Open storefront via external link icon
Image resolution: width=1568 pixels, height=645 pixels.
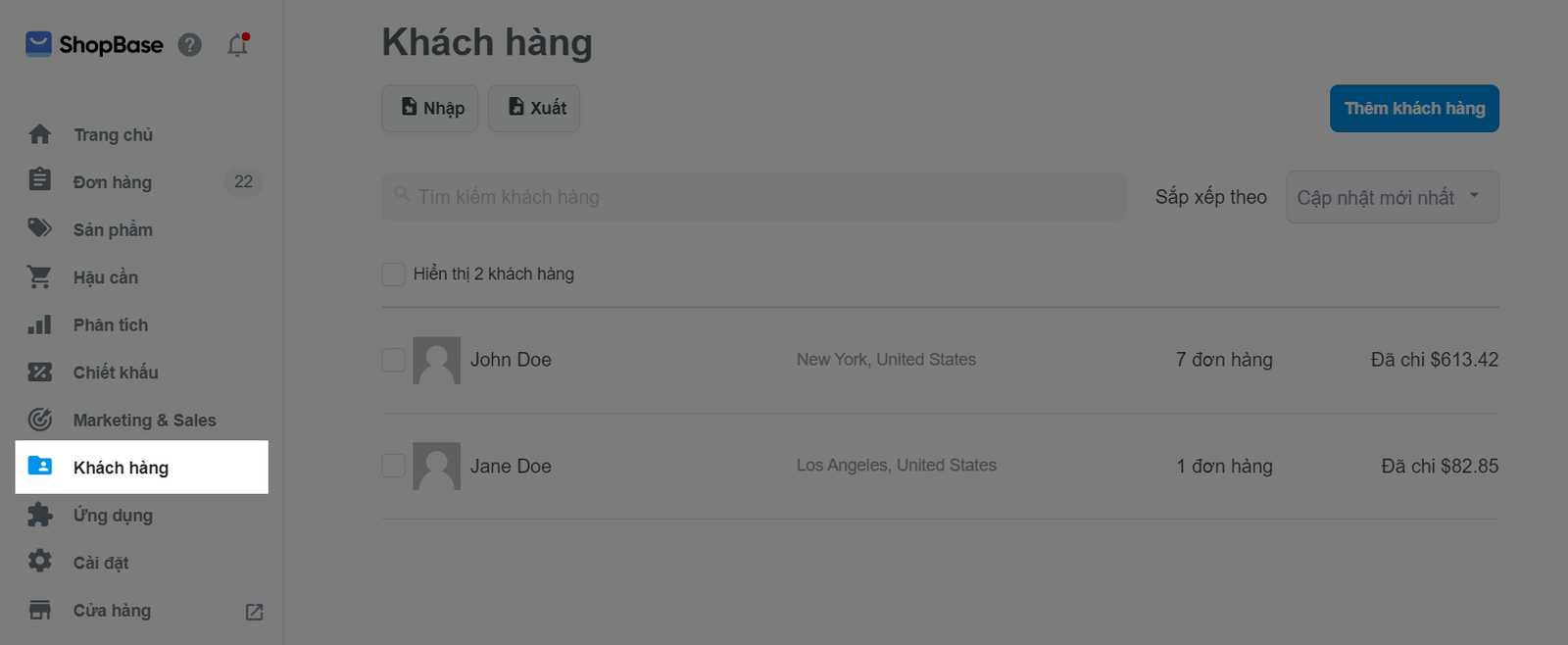click(x=254, y=612)
